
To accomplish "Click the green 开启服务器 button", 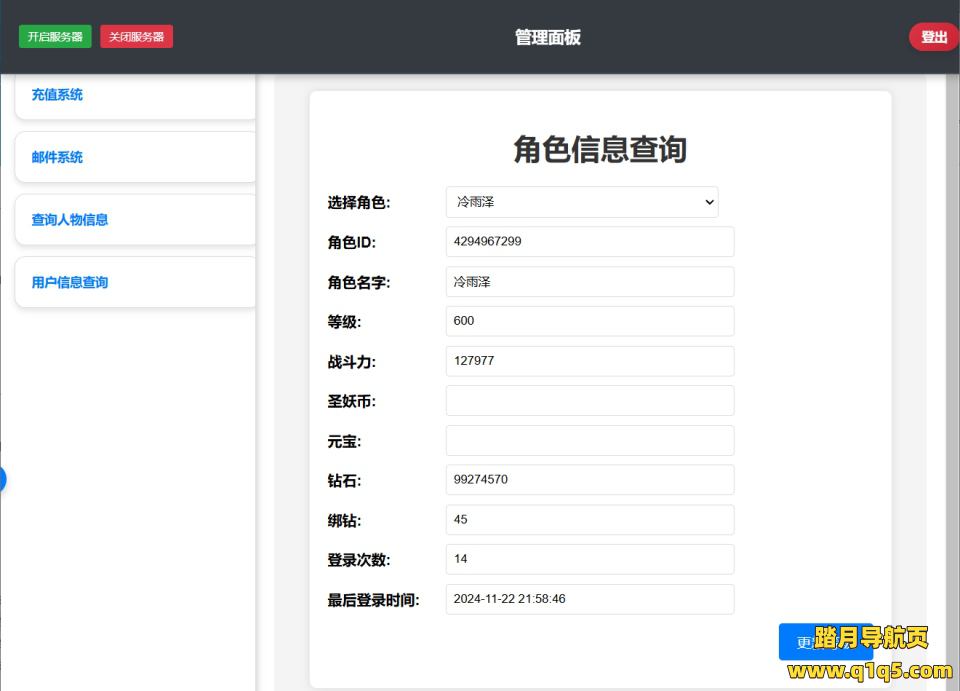I will point(55,37).
